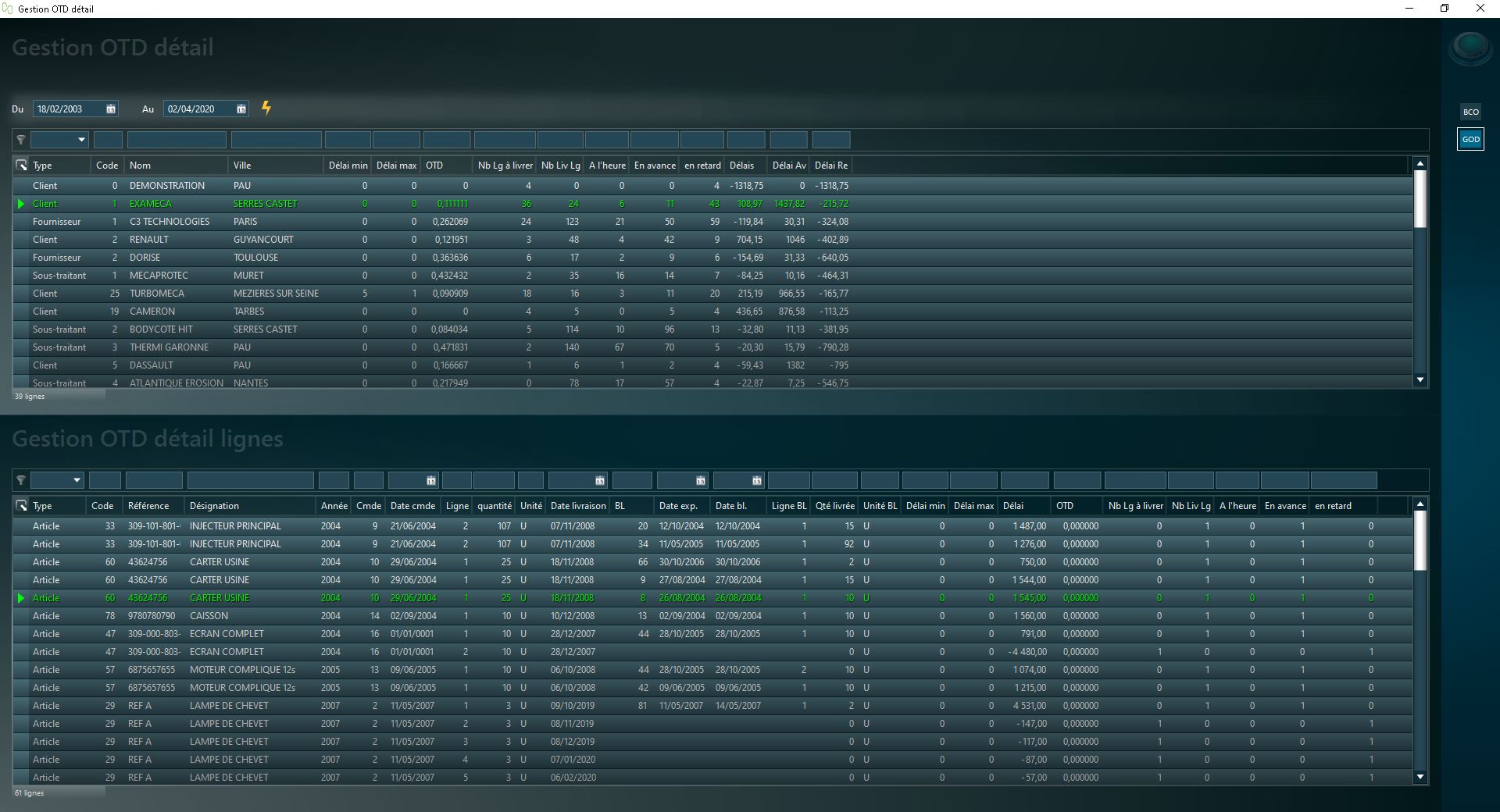Switch to the BCO tab
Image resolution: width=1500 pixels, height=812 pixels.
[x=1470, y=112]
